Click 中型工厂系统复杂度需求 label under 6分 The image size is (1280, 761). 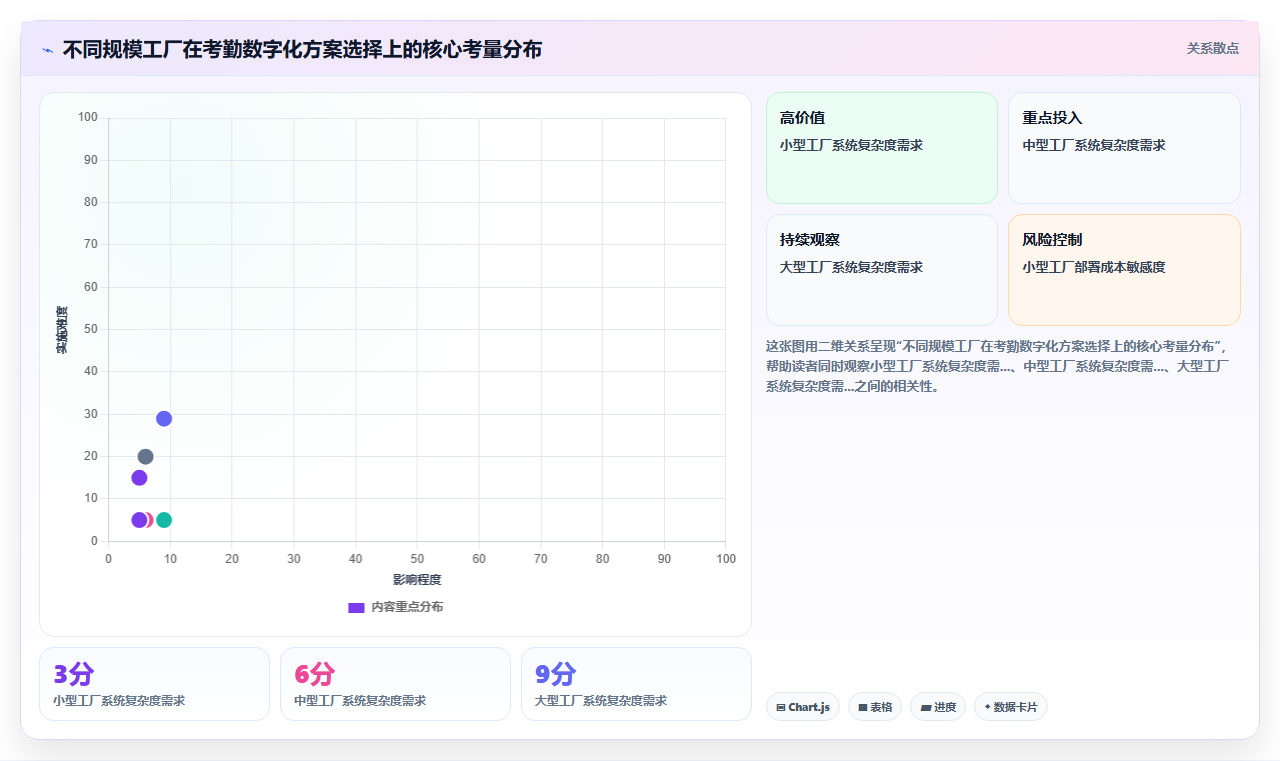[x=360, y=701]
